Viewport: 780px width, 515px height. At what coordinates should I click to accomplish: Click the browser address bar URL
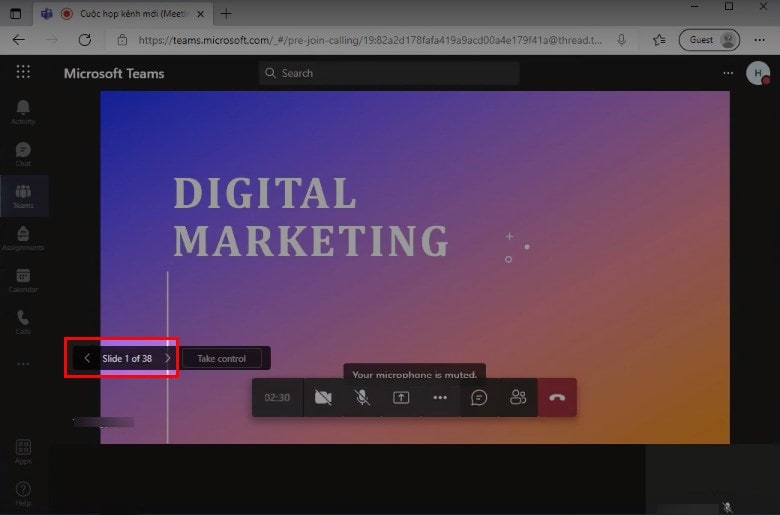(x=370, y=40)
